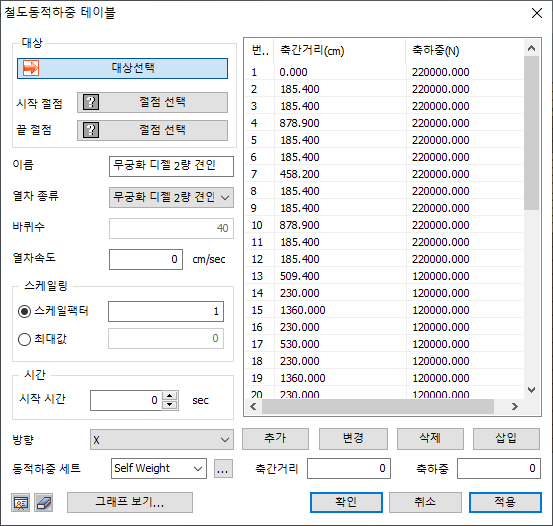Screen dimensions: 553x526
Task: Select row 17 with 530.000 spacing
Action: pyautogui.click(x=384, y=344)
